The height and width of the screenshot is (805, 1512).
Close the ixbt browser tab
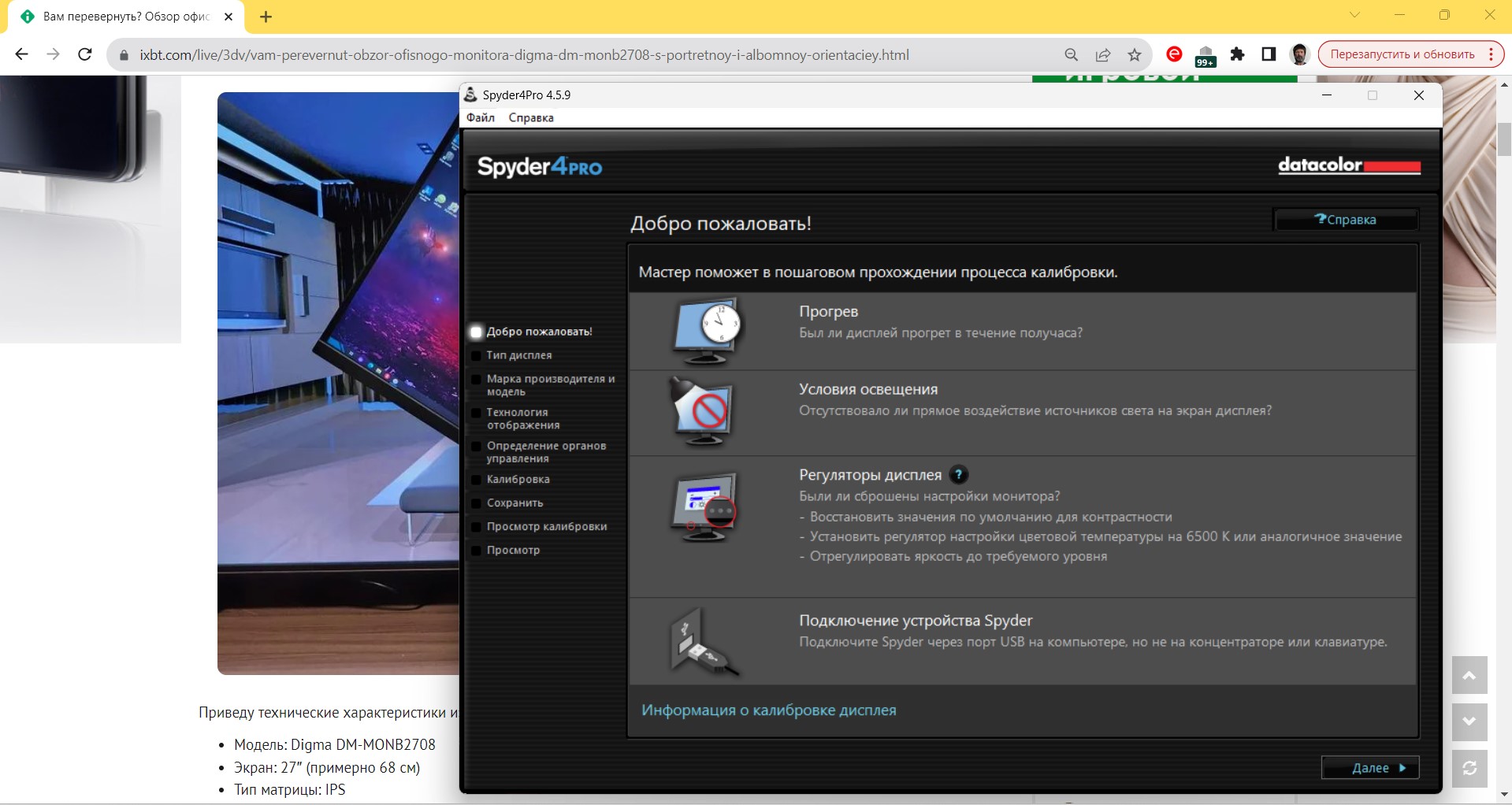coord(228,17)
